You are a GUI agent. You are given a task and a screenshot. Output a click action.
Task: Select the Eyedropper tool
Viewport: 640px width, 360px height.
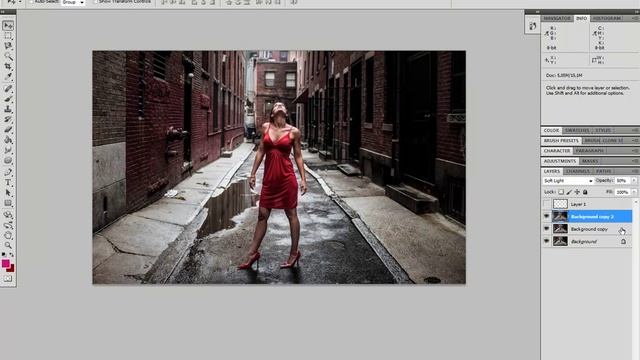[8, 76]
